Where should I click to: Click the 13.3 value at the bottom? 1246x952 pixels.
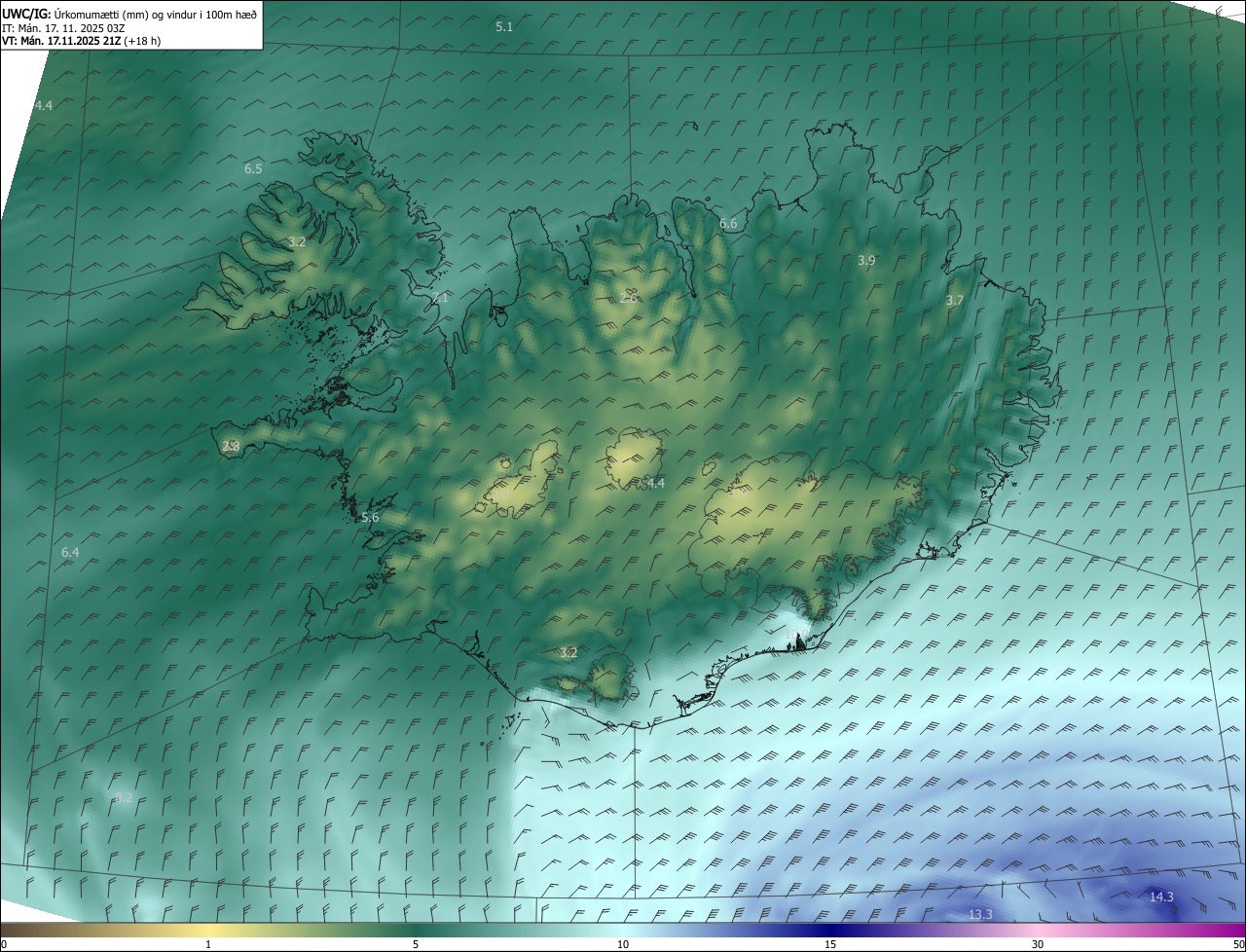(x=980, y=914)
